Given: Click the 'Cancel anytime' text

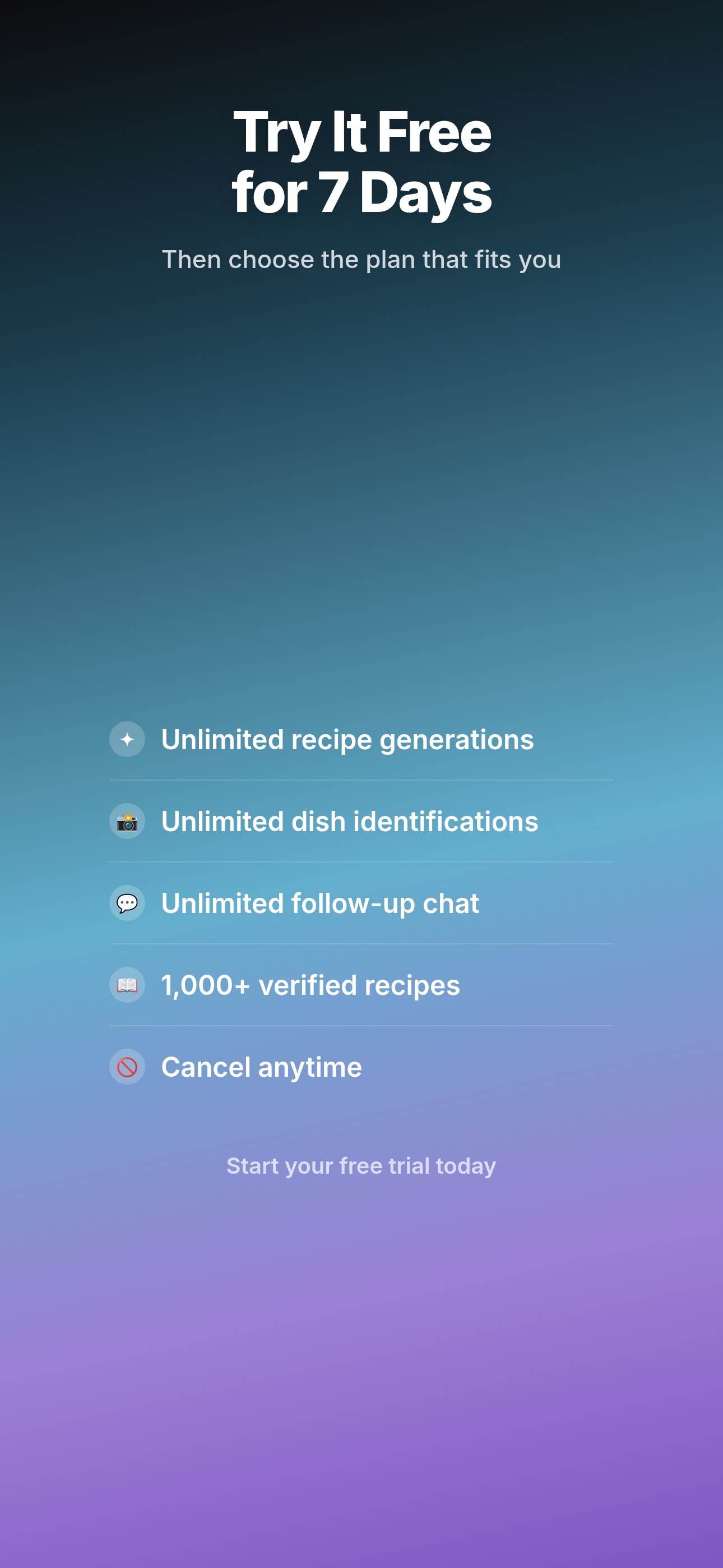Looking at the screenshot, I should [261, 1067].
